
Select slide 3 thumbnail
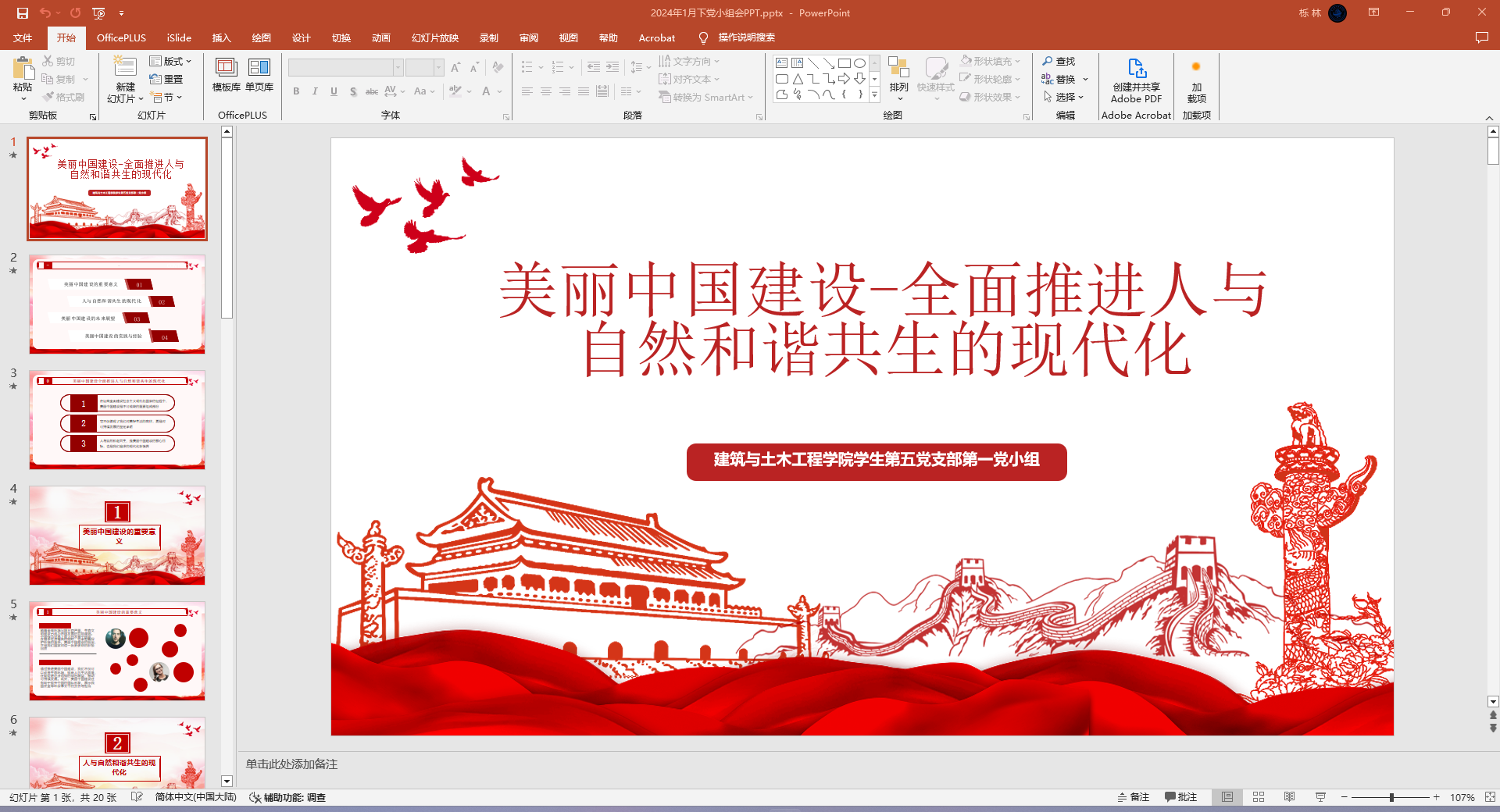click(117, 419)
